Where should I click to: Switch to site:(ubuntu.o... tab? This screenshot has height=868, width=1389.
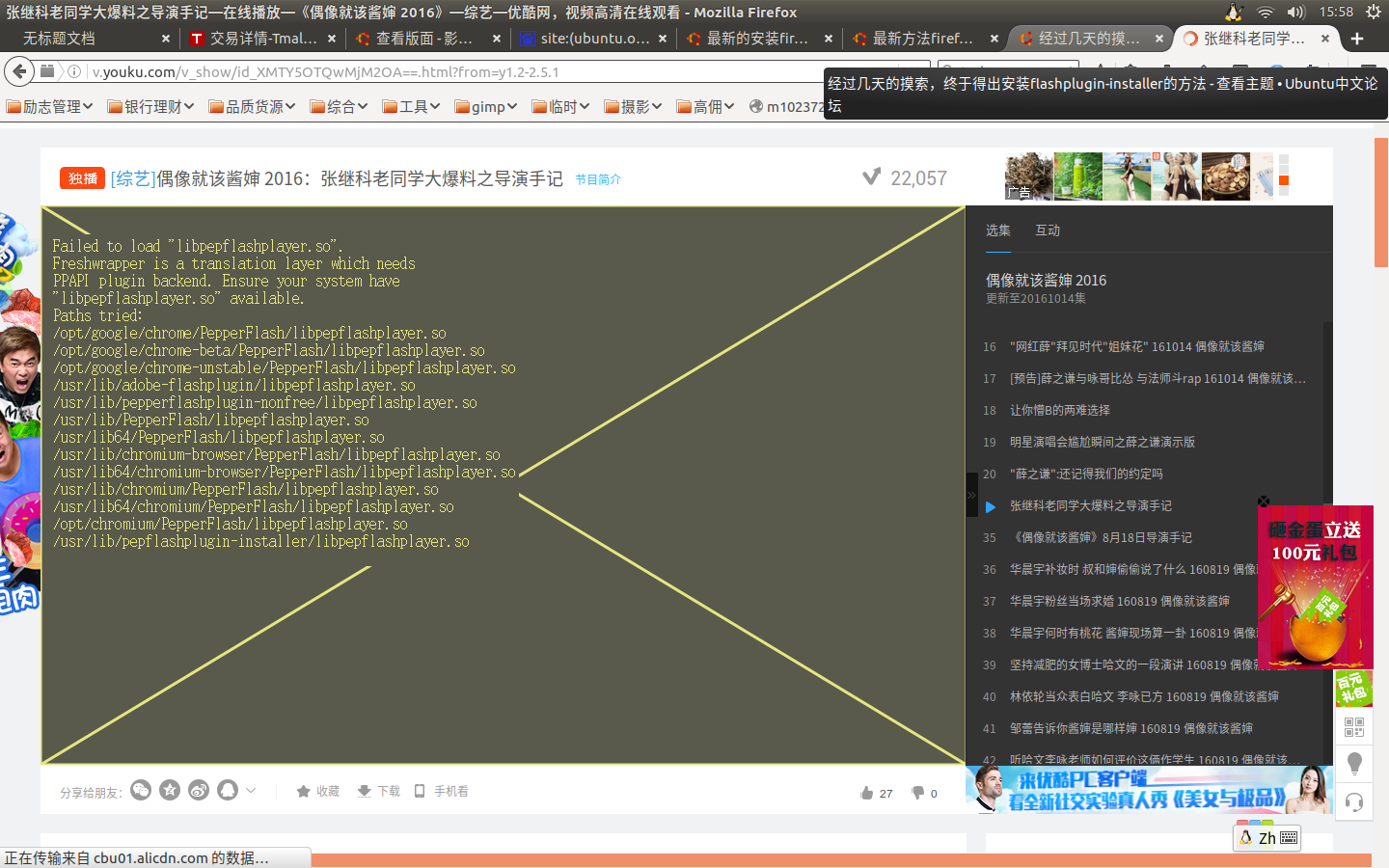click(586, 39)
